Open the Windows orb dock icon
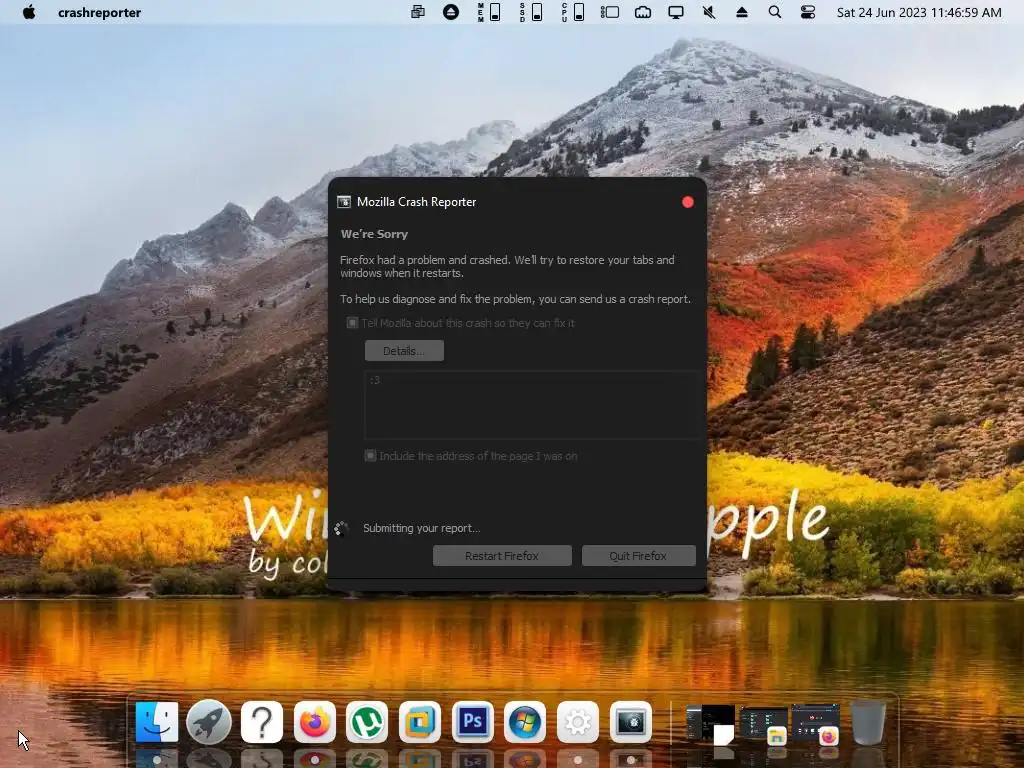The height and width of the screenshot is (768, 1024). click(x=525, y=722)
